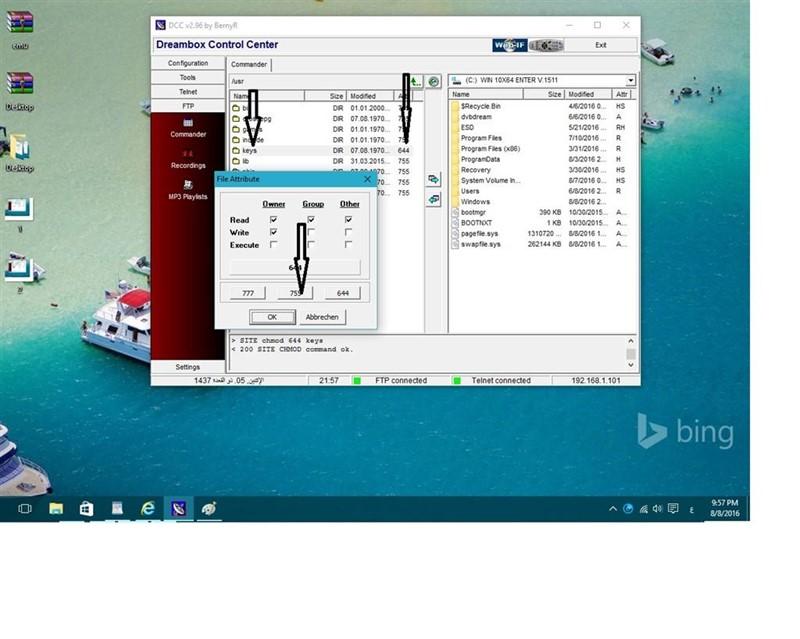This screenshot has width=800, height=639.
Task: Open the Tools section
Action: 188,78
